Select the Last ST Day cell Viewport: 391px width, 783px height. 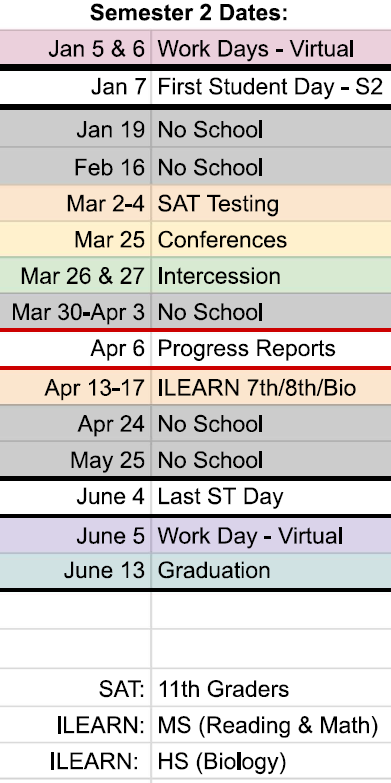(271, 497)
